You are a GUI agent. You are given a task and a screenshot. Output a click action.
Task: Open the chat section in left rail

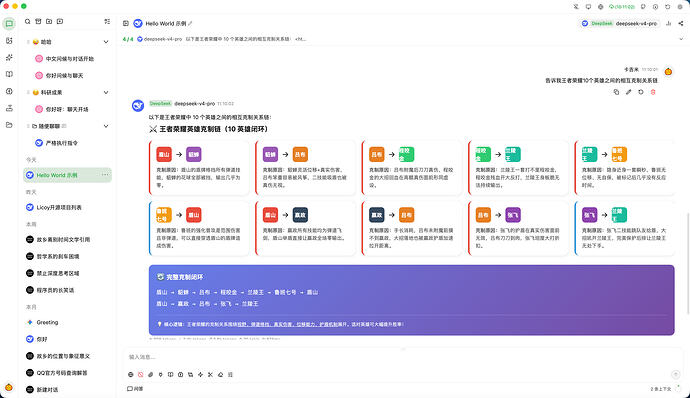pyautogui.click(x=9, y=23)
